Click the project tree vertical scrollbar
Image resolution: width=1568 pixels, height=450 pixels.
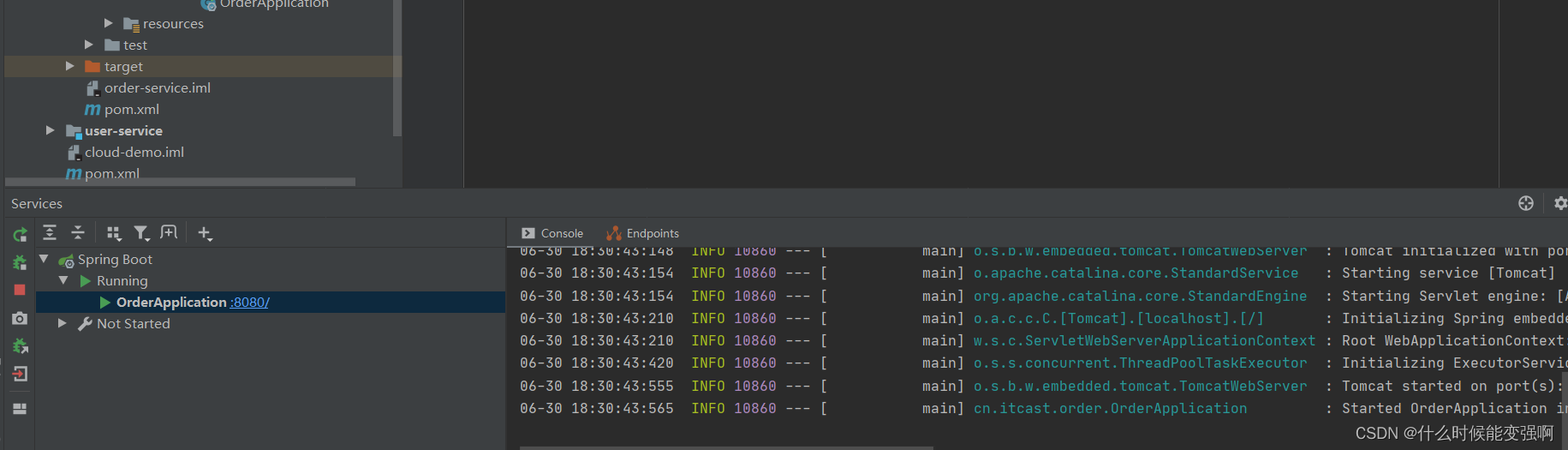(x=396, y=69)
